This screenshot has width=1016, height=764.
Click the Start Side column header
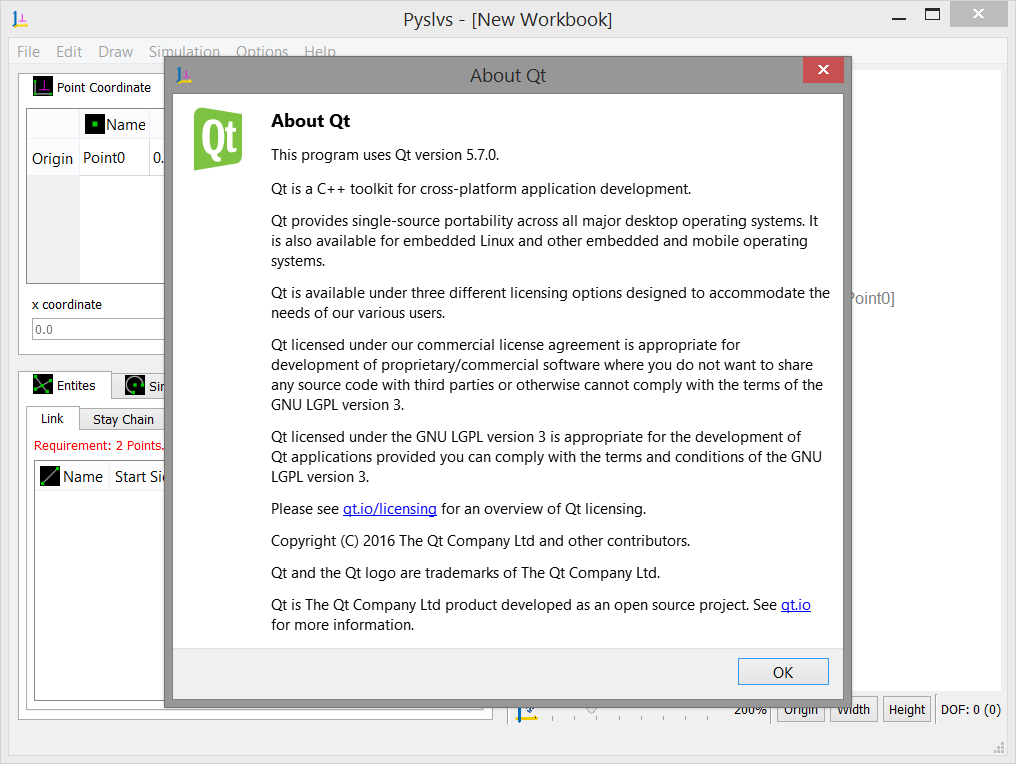pyautogui.click(x=139, y=477)
